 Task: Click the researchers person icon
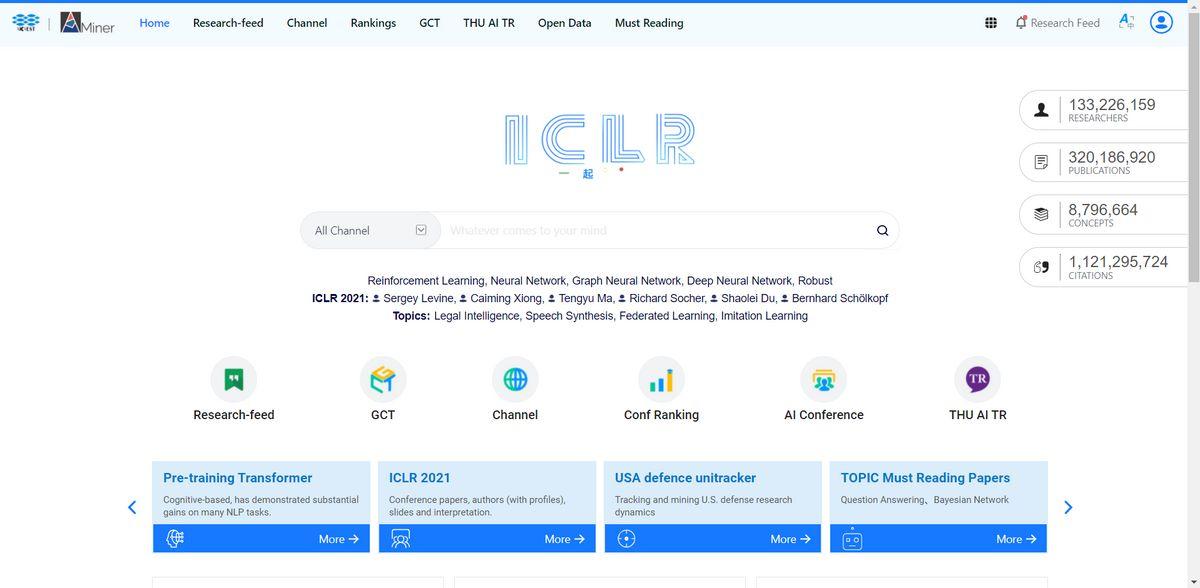1041,110
